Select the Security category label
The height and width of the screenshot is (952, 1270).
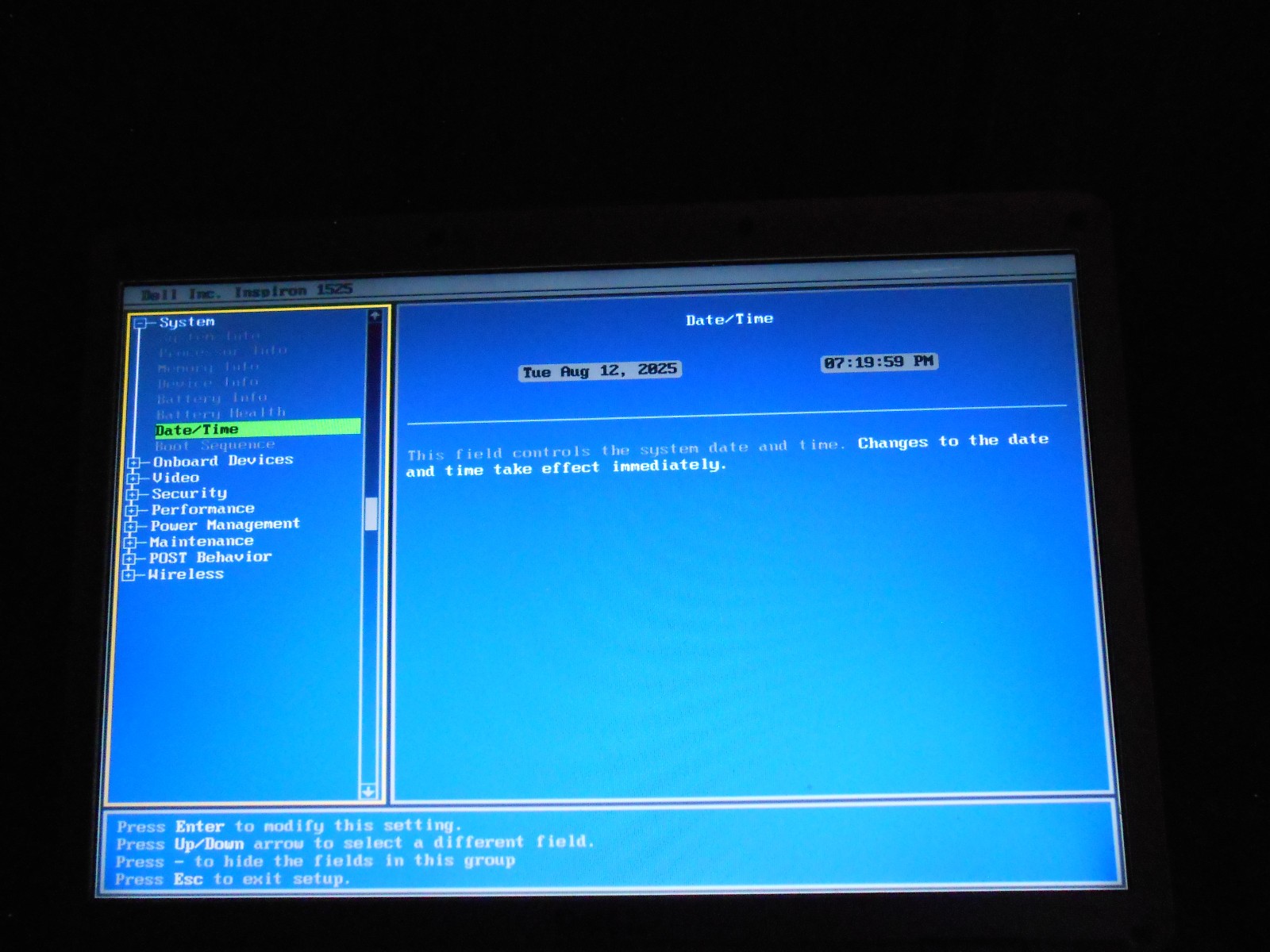point(189,493)
